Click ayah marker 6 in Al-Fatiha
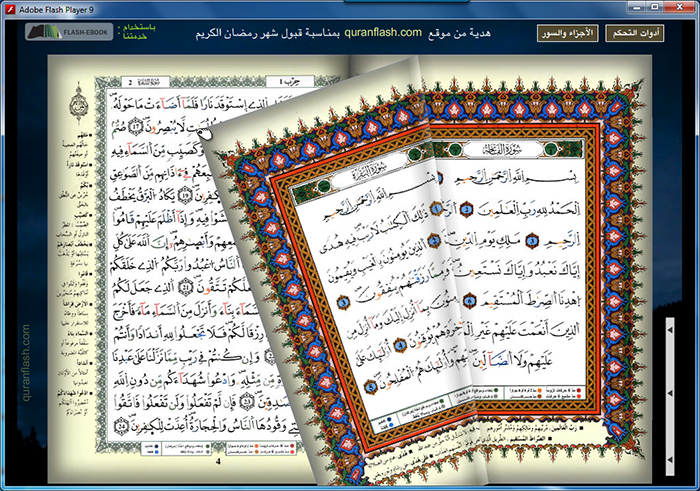Screen dimensions: 700x491 point(469,301)
